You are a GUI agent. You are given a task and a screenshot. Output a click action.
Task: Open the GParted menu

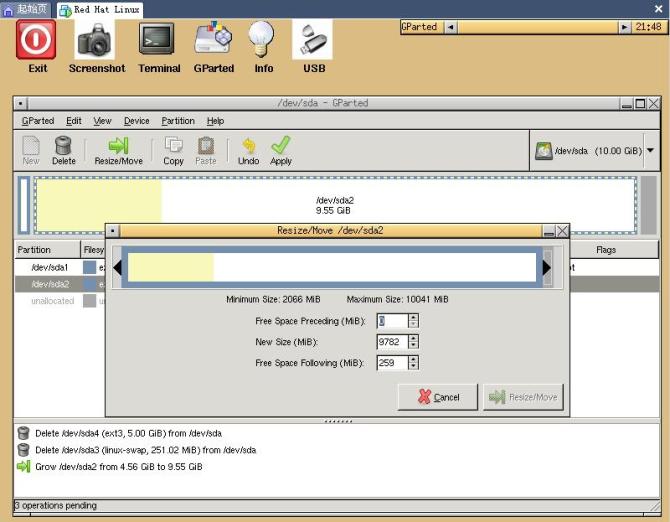[x=38, y=121]
